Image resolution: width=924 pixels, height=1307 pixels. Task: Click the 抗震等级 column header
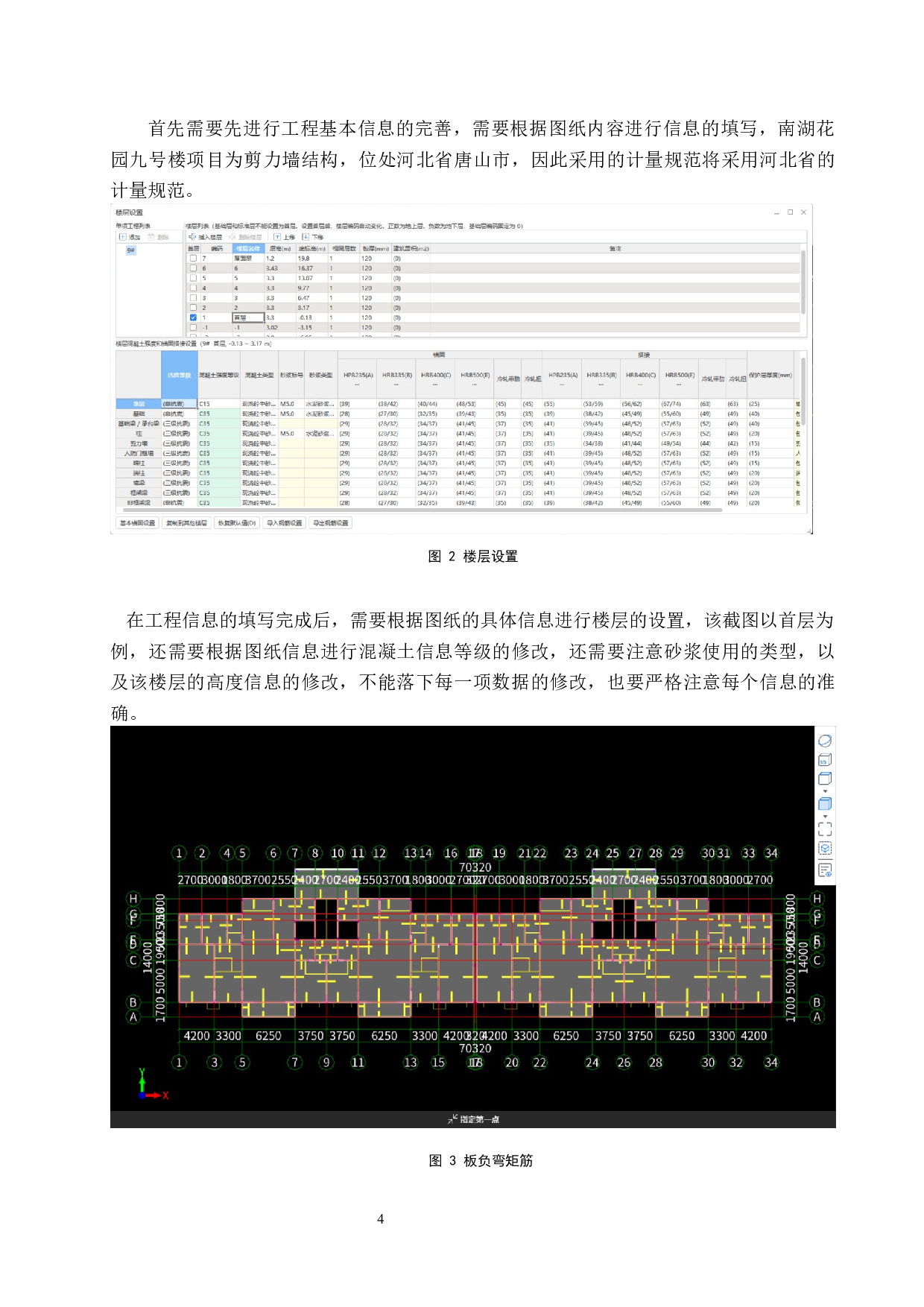click(x=179, y=376)
